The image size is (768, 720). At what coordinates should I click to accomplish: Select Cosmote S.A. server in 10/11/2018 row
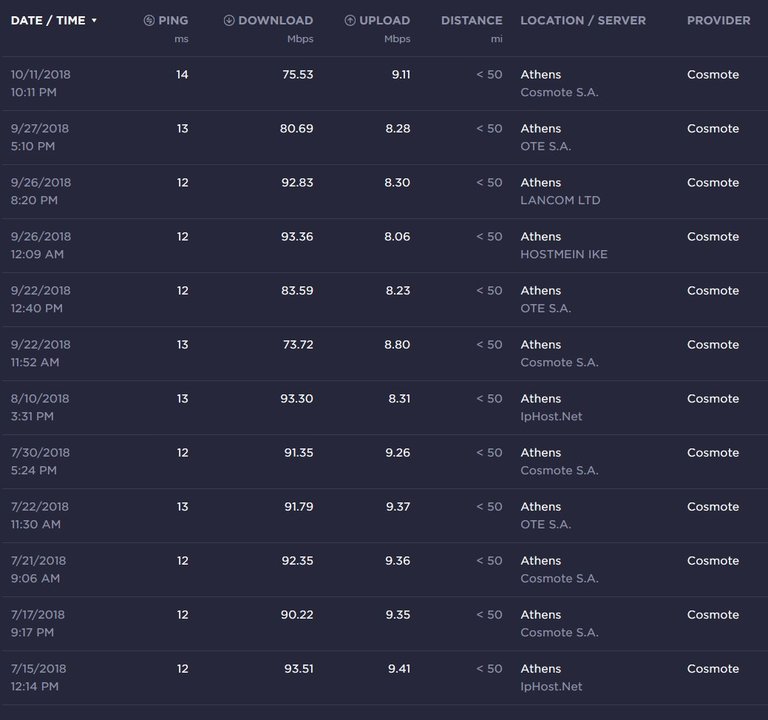pyautogui.click(x=559, y=92)
